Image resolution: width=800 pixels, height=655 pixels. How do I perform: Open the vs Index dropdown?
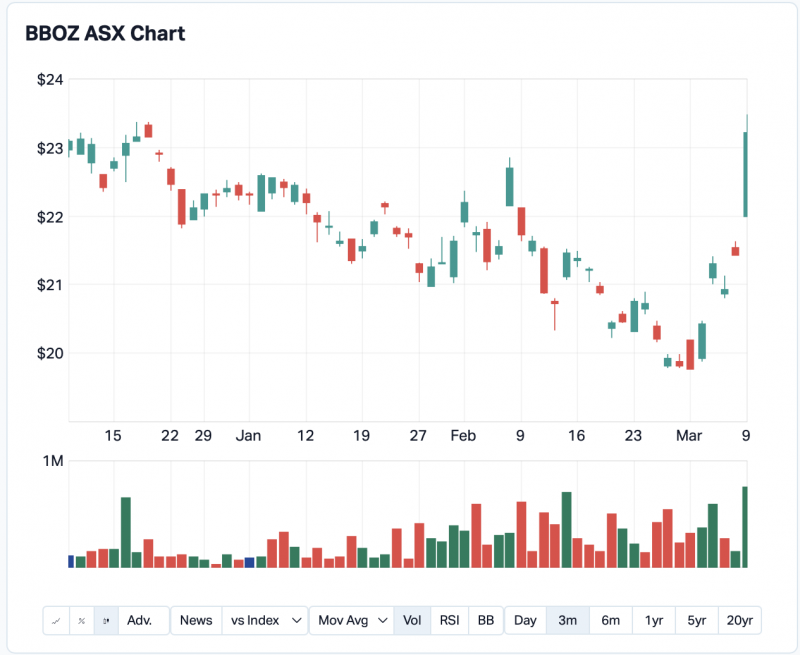[265, 621]
